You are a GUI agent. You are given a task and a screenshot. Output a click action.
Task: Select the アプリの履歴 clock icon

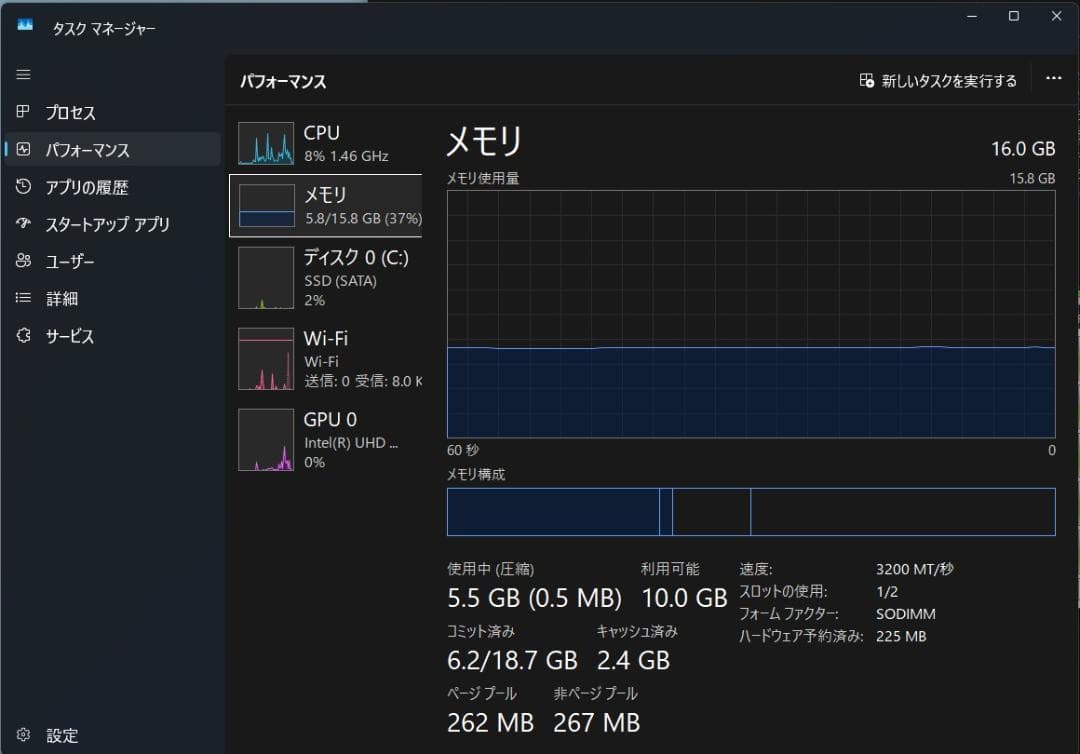tap(24, 186)
